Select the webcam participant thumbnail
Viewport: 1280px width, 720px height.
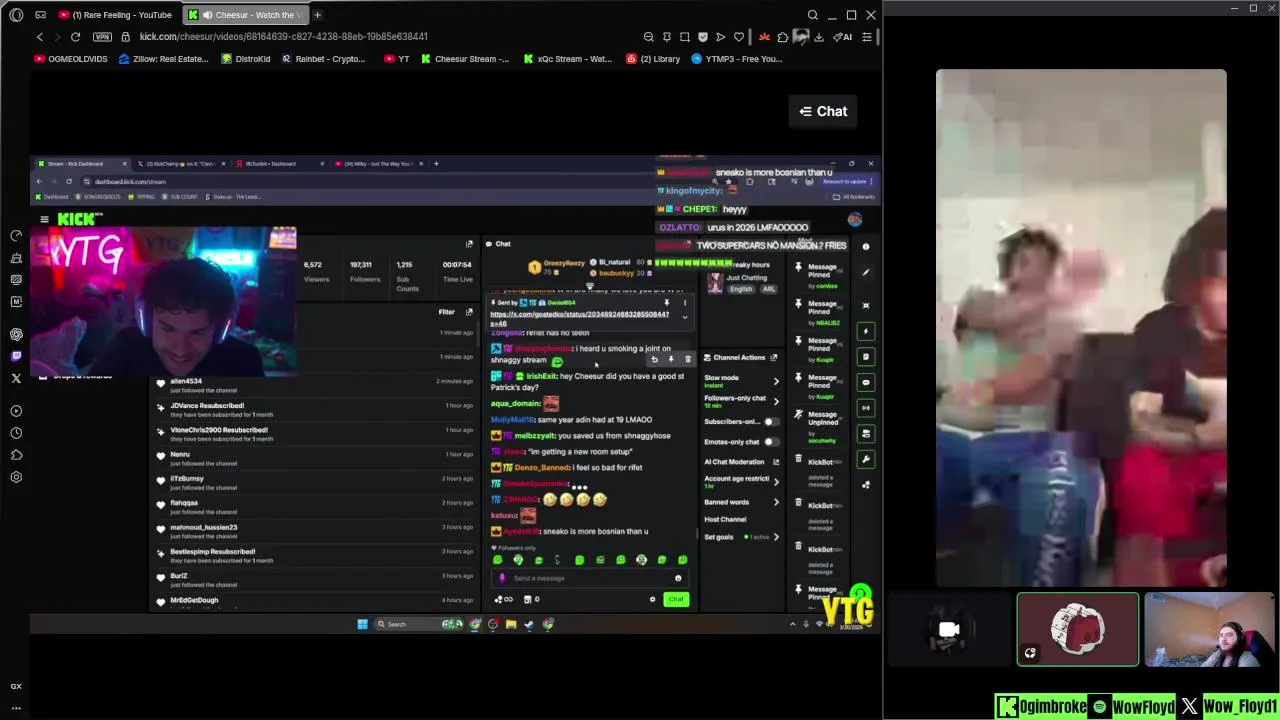tap(1209, 630)
